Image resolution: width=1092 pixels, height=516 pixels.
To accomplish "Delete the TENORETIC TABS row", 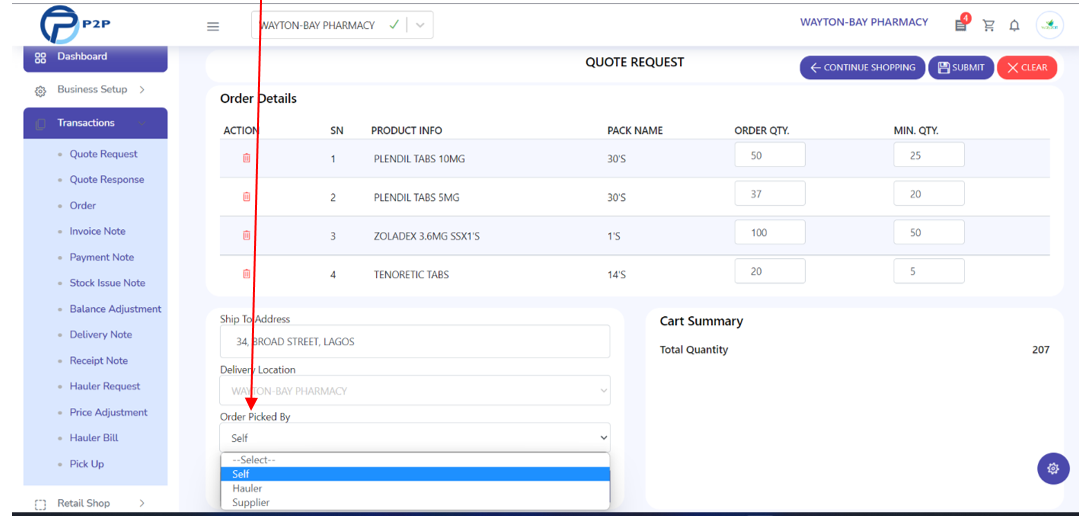I will 247,274.
